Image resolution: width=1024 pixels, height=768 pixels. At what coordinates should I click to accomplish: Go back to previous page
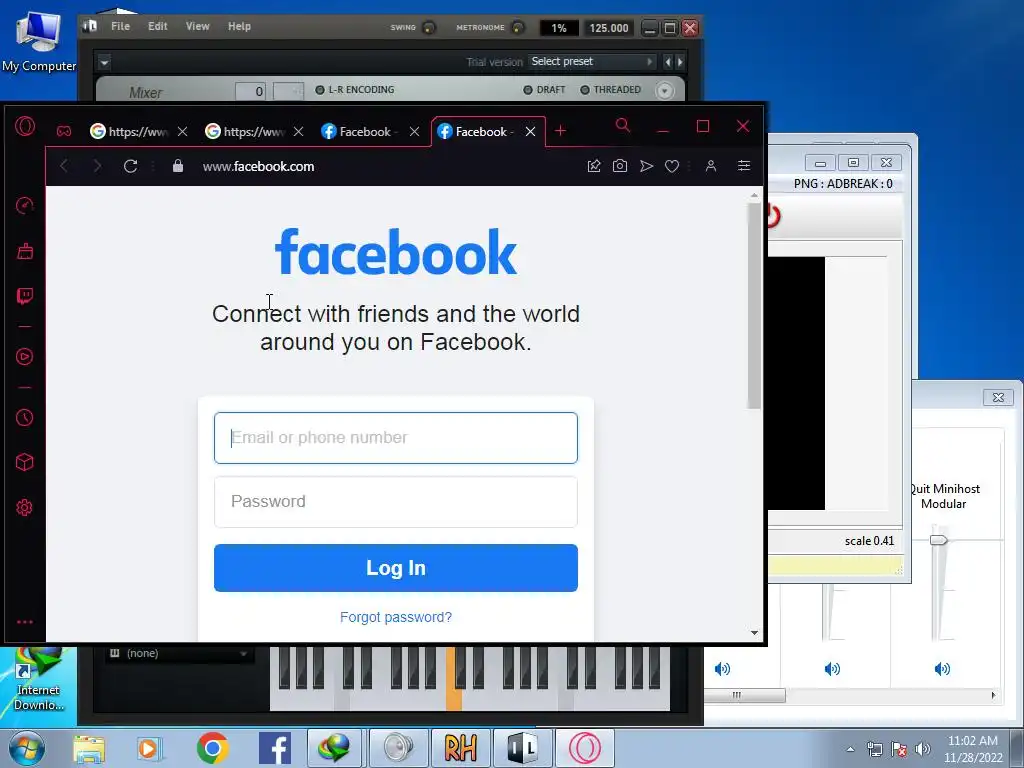64,167
